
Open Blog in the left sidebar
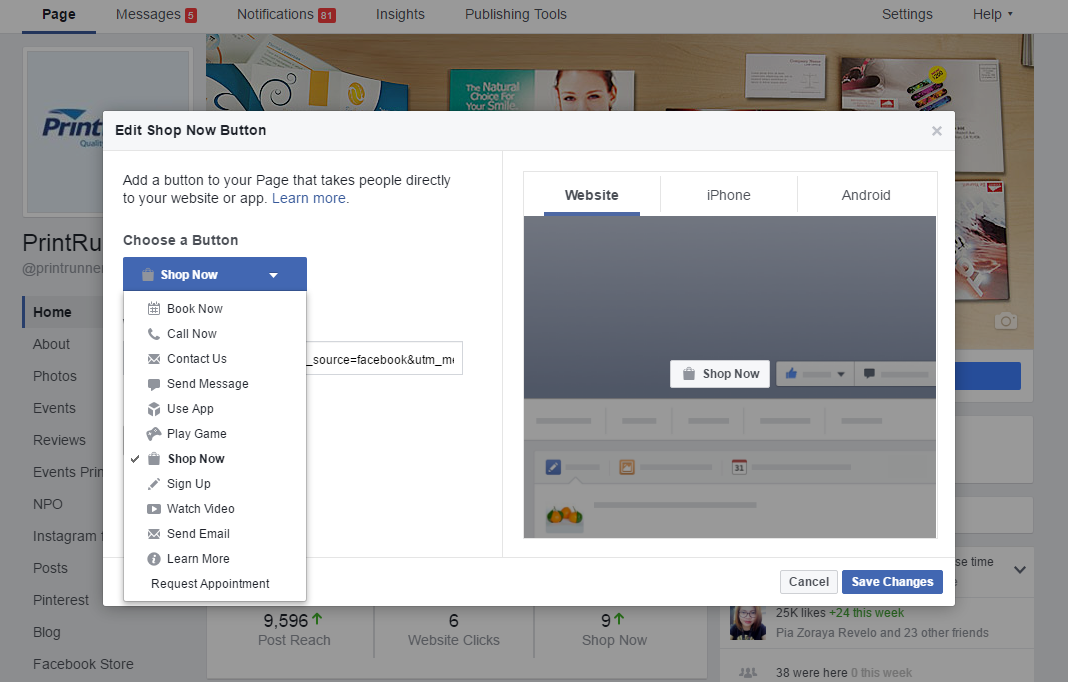click(x=46, y=632)
